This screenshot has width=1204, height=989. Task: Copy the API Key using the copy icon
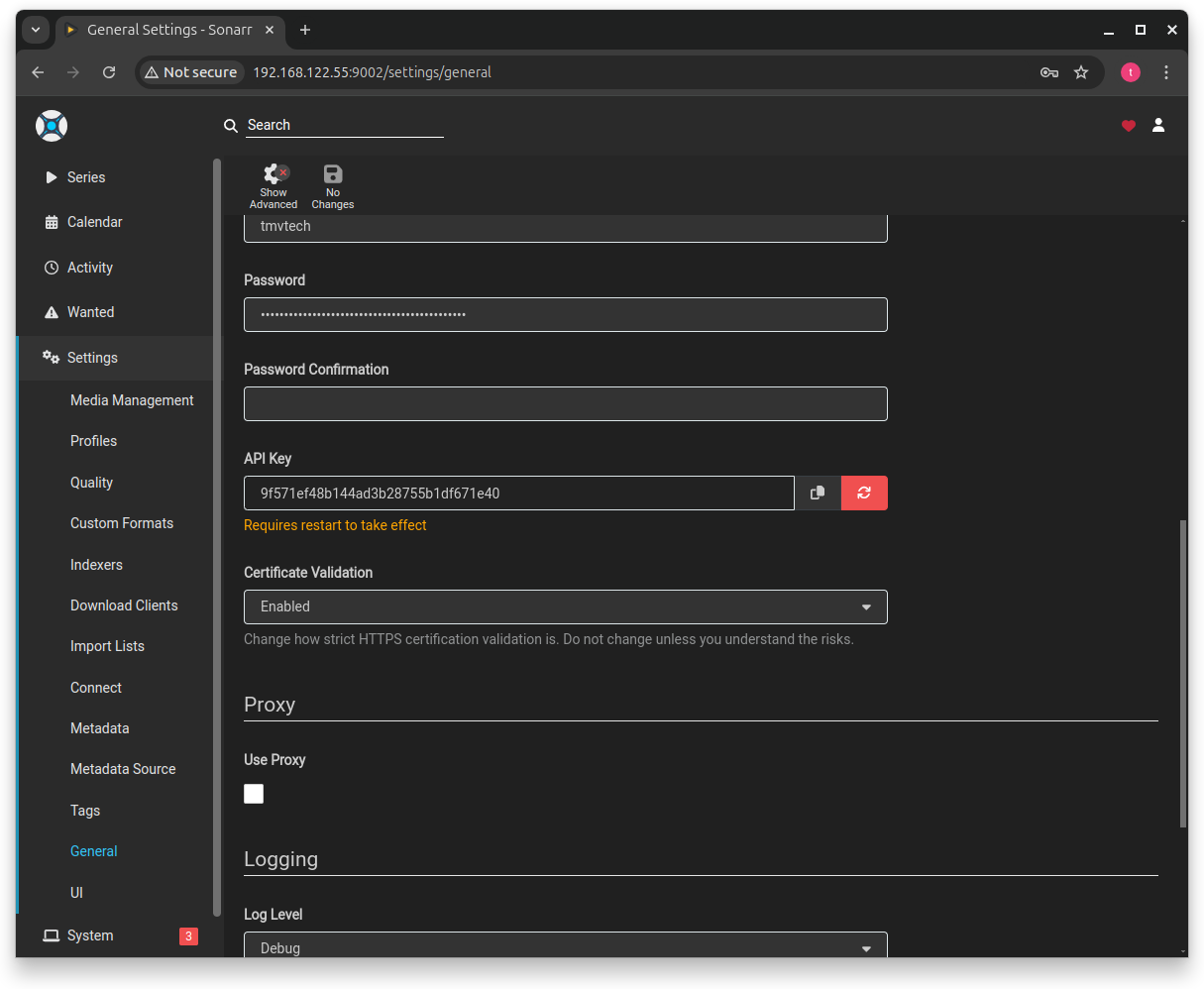817,493
